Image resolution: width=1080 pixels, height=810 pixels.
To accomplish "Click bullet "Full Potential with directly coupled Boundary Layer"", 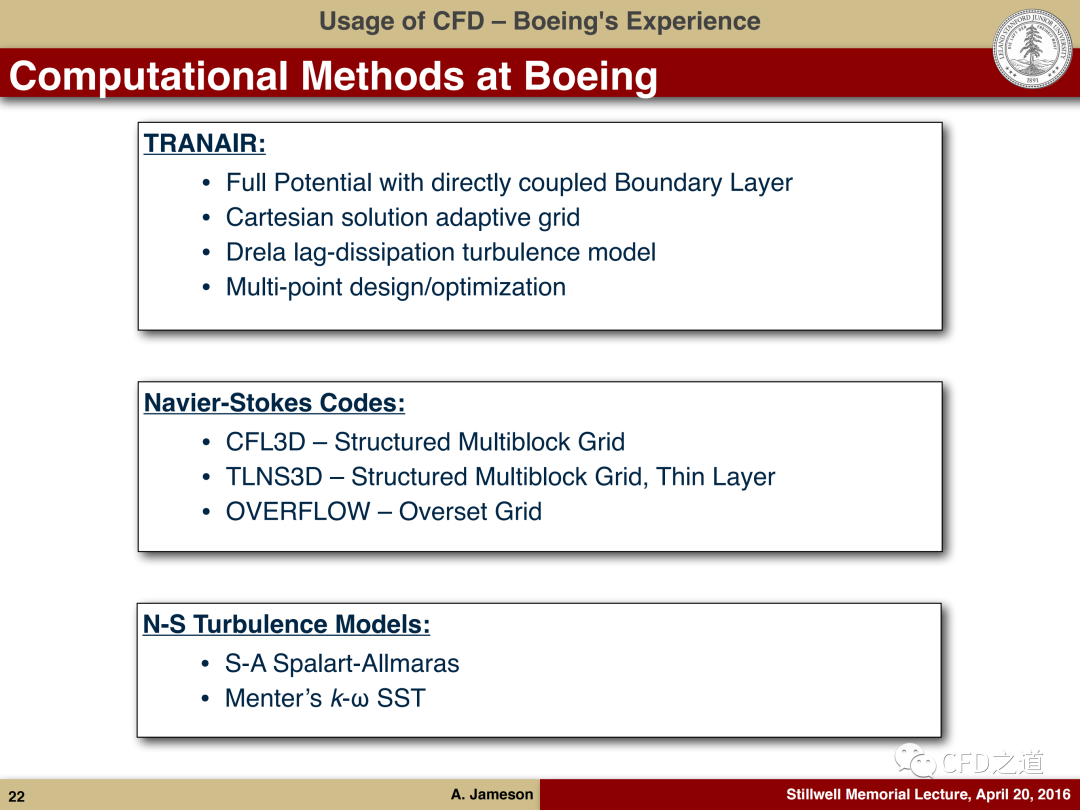I will click(509, 183).
